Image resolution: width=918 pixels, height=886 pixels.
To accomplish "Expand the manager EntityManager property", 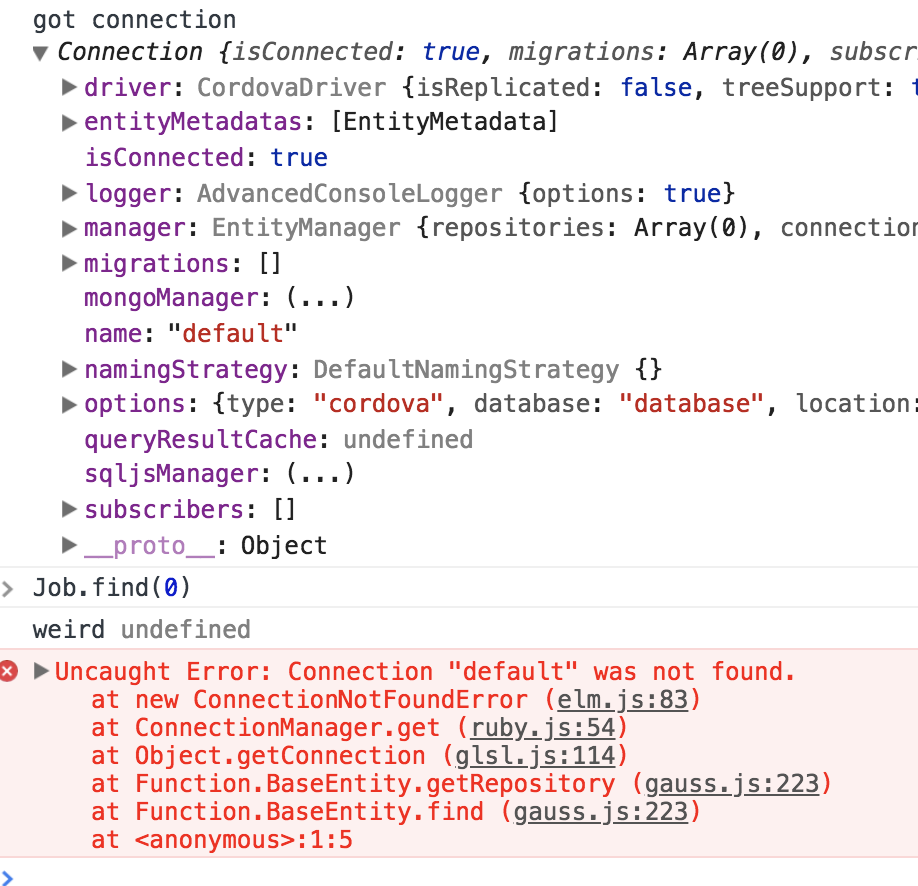I will [69, 228].
